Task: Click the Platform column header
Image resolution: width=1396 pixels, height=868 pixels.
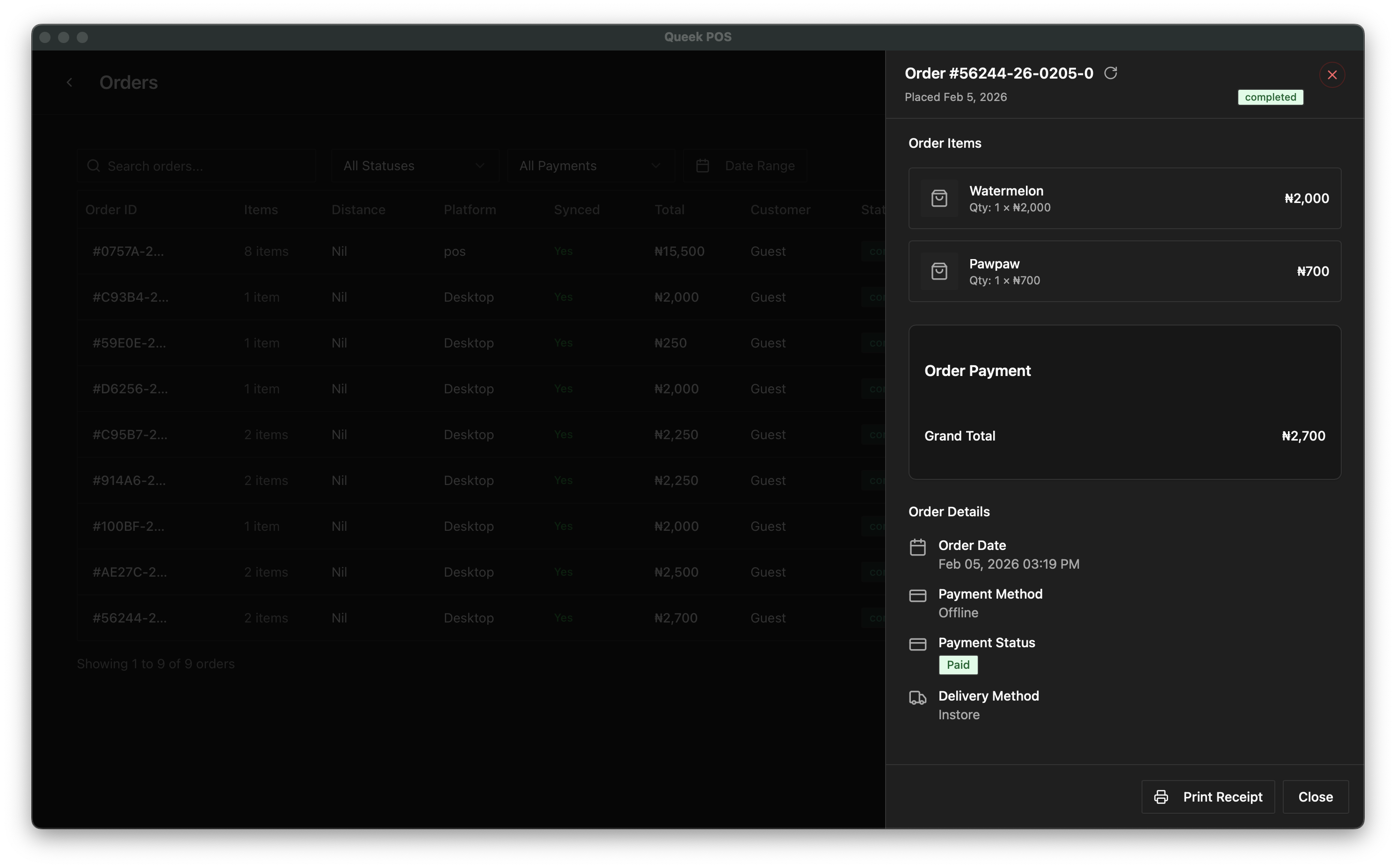Action: [470, 210]
